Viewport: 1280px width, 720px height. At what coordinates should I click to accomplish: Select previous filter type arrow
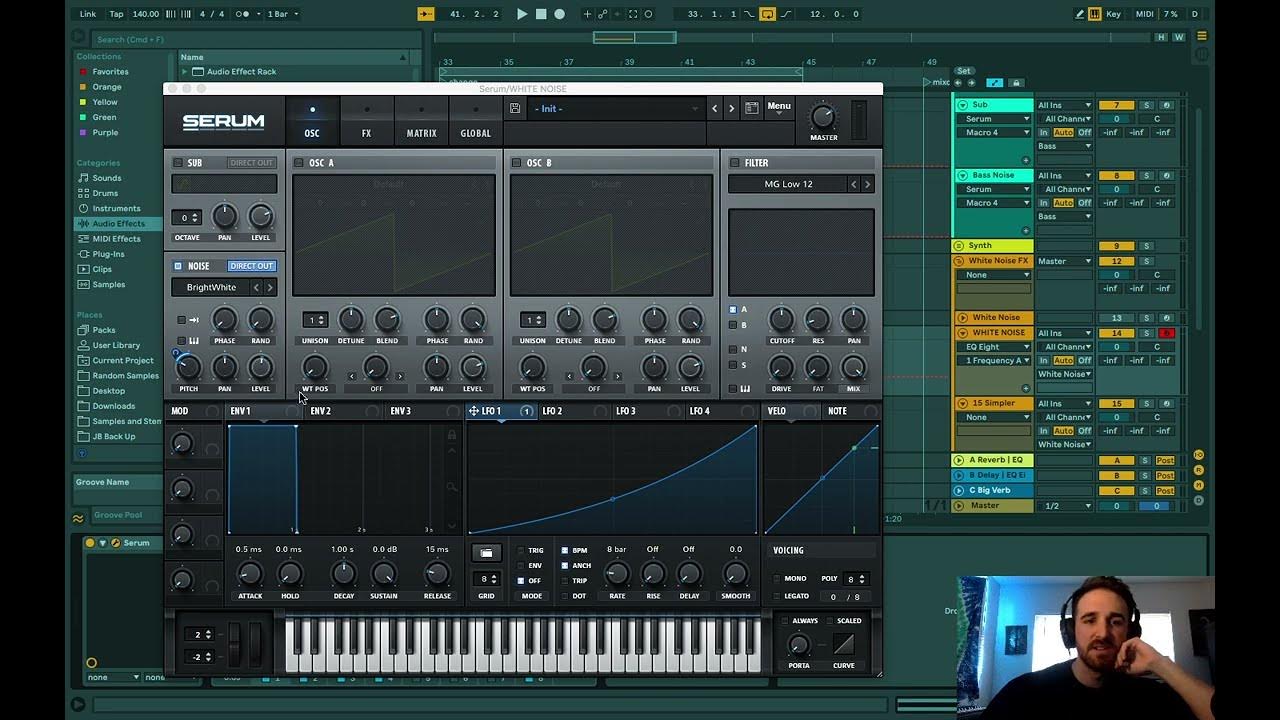(853, 184)
